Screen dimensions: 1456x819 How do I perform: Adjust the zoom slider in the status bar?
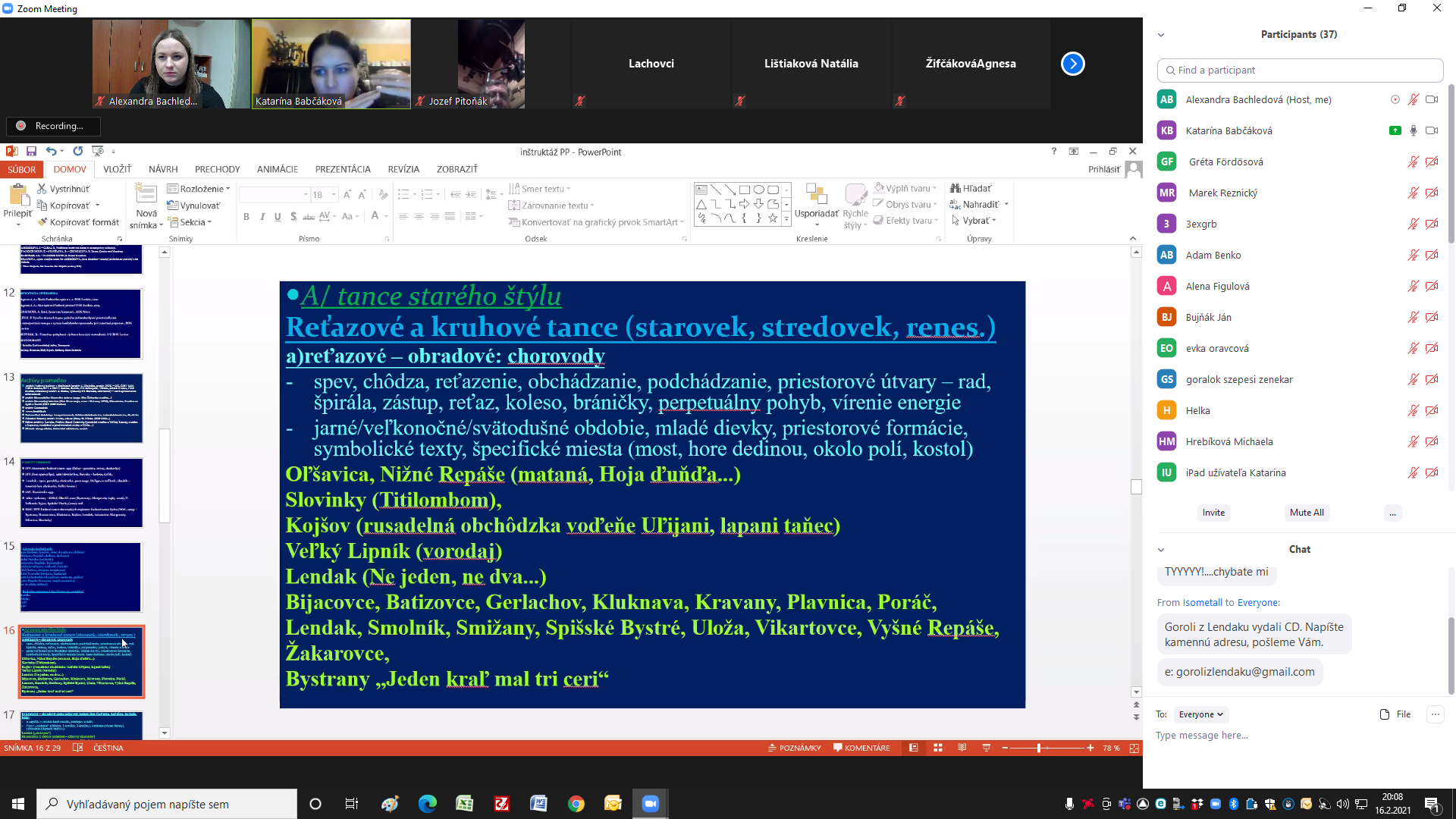(1039, 748)
